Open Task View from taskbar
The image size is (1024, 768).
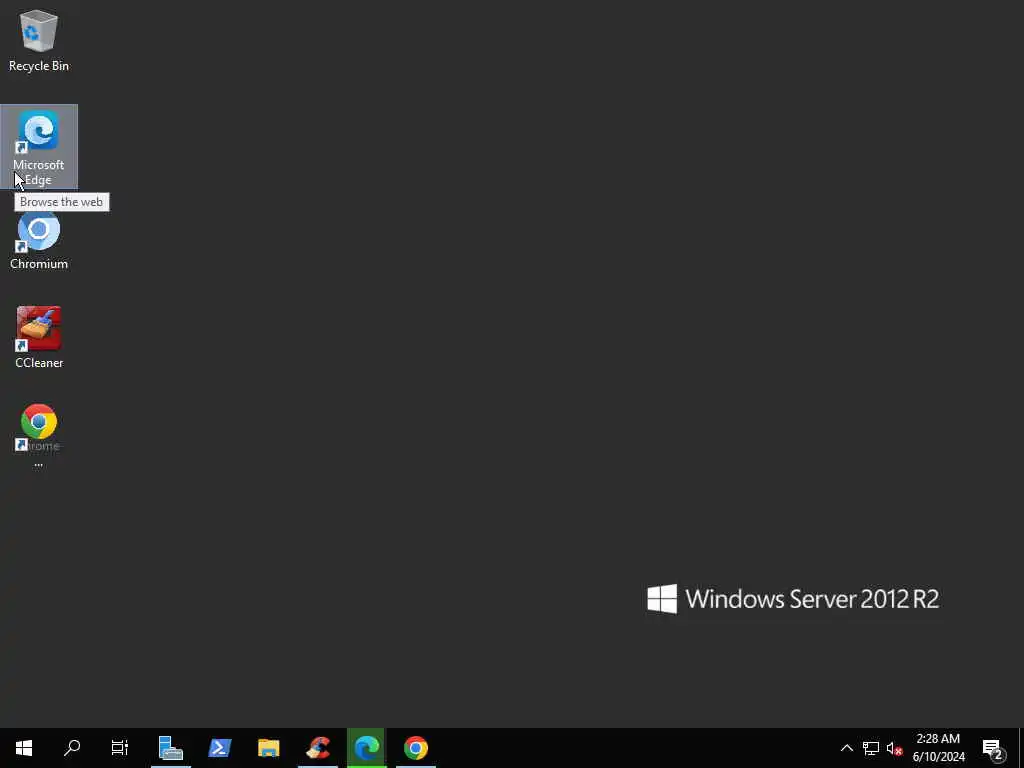120,748
